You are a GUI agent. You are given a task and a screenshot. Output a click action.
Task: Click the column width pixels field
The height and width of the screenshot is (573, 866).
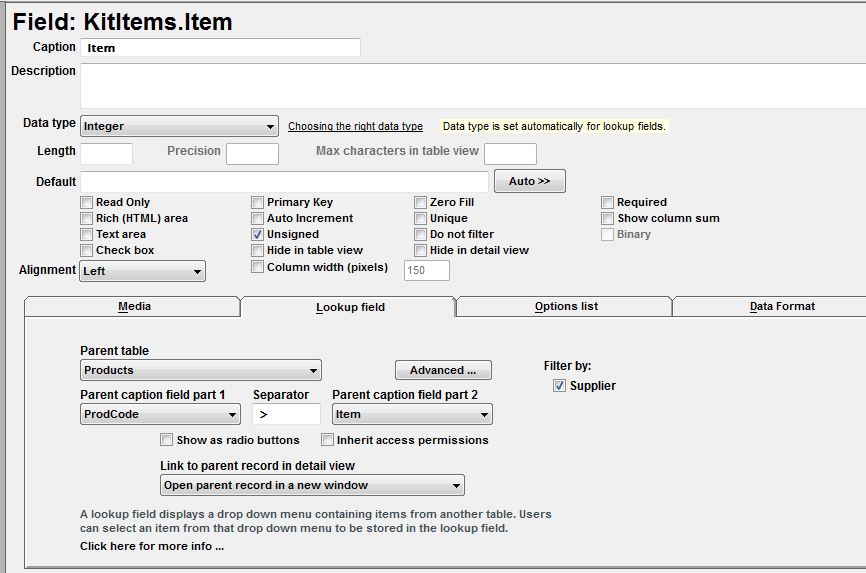(427, 270)
